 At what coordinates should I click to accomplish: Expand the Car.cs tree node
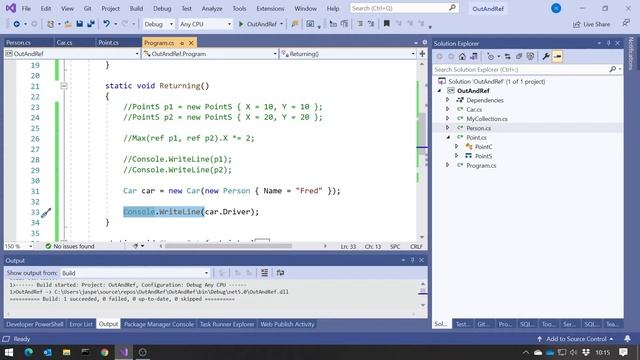click(448, 109)
